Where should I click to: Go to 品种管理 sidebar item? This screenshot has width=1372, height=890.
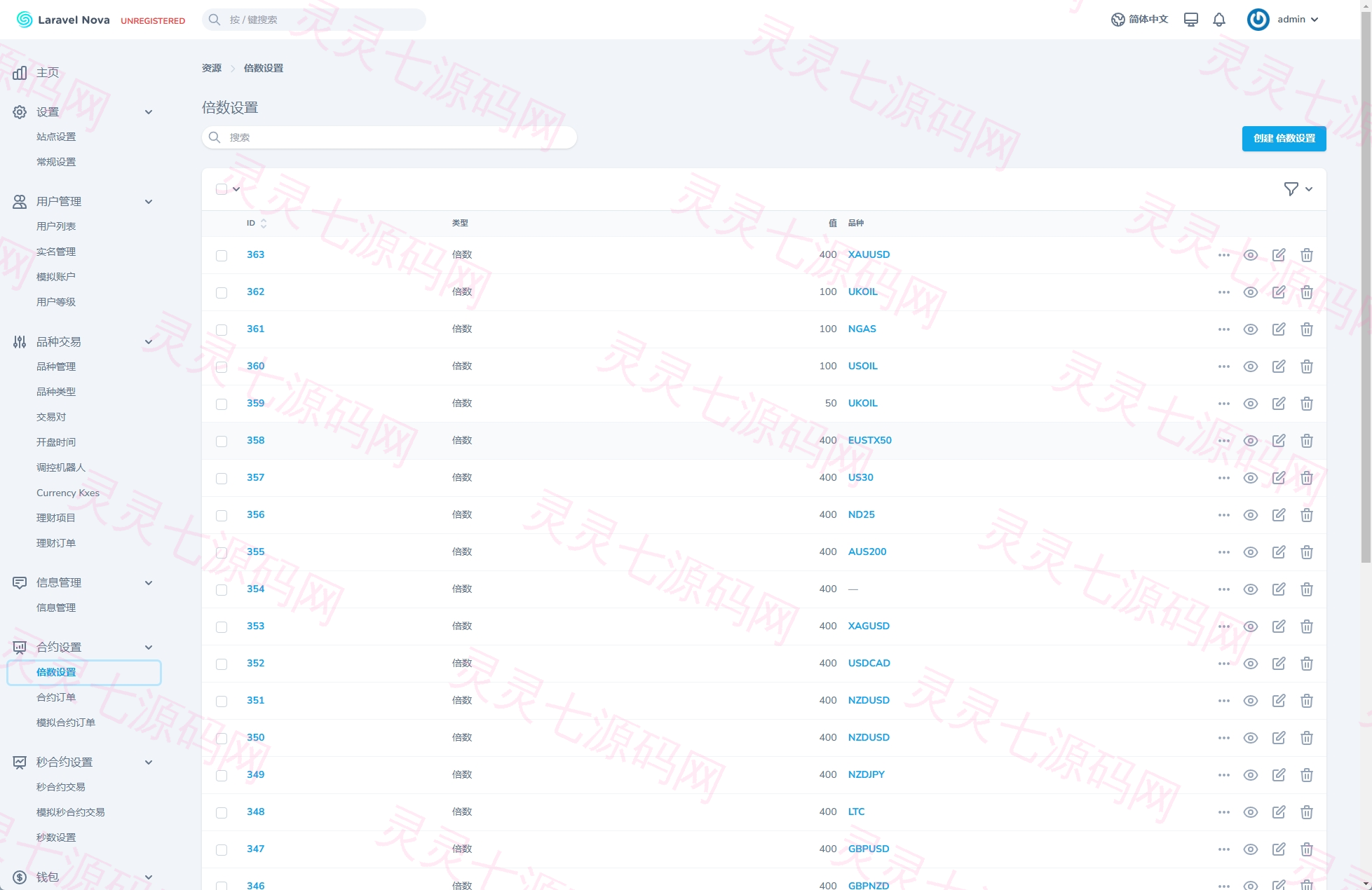tap(56, 367)
